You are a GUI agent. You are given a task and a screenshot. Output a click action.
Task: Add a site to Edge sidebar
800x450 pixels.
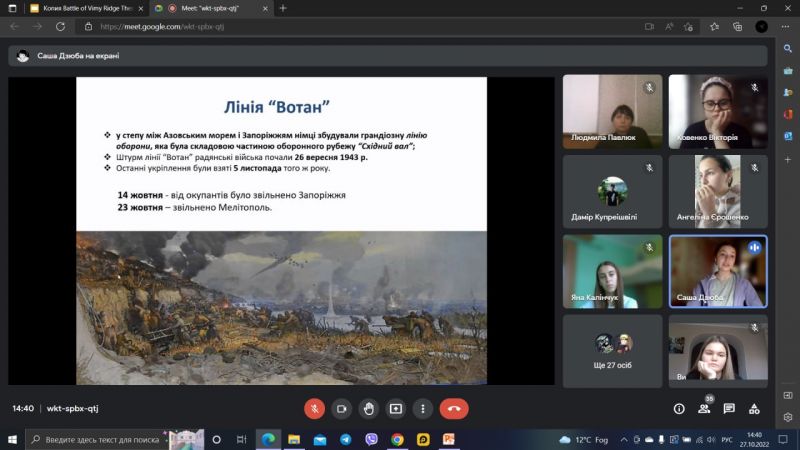[788, 160]
